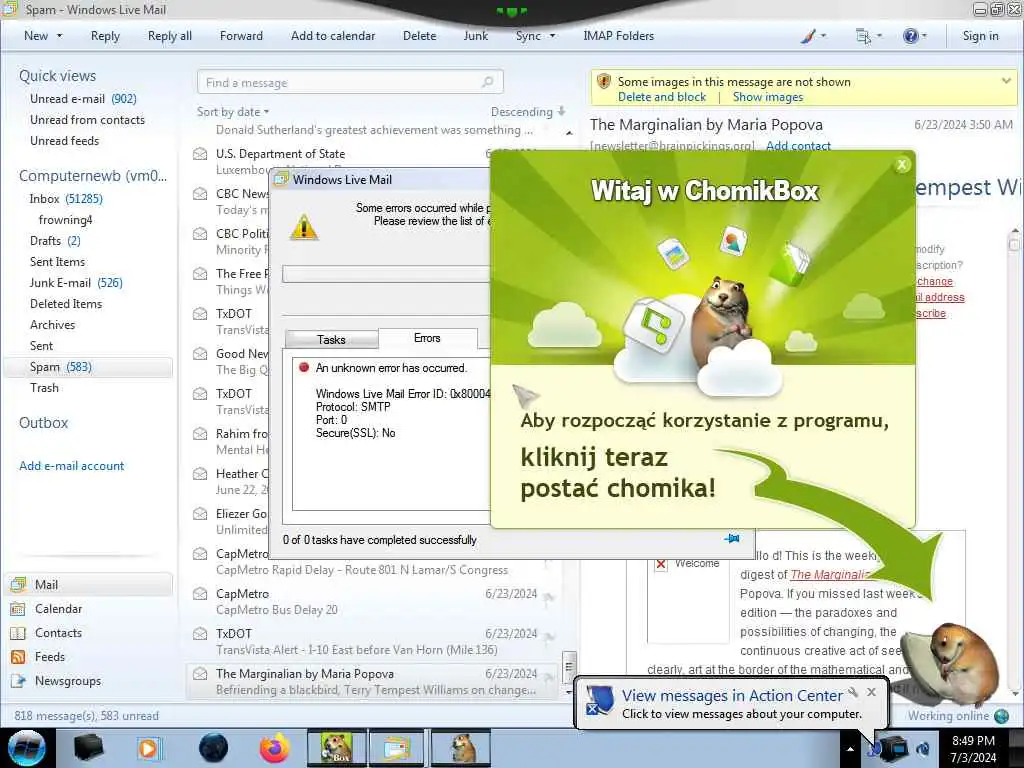The height and width of the screenshot is (768, 1024).
Task: Open U.S. Department of State message
Action: 281,153
